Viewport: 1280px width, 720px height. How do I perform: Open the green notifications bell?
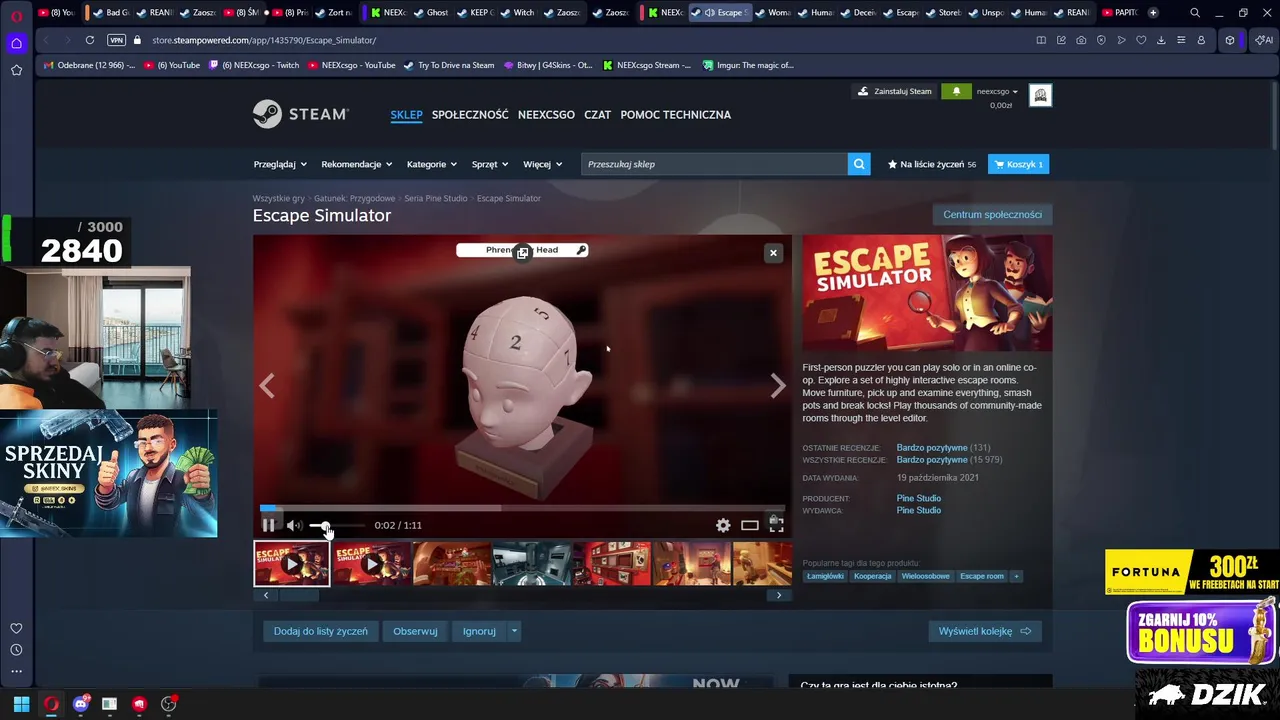pyautogui.click(x=956, y=91)
